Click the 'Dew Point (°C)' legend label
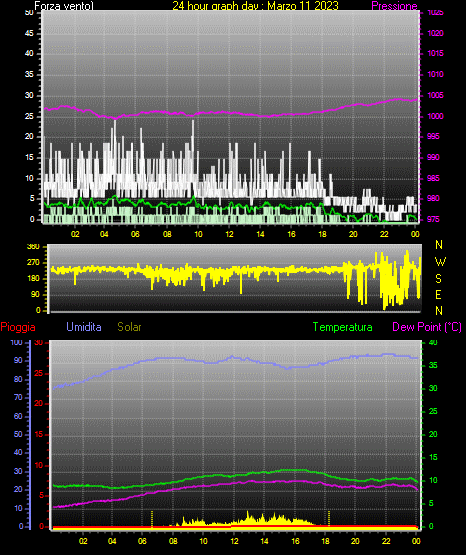 pyautogui.click(x=427, y=327)
